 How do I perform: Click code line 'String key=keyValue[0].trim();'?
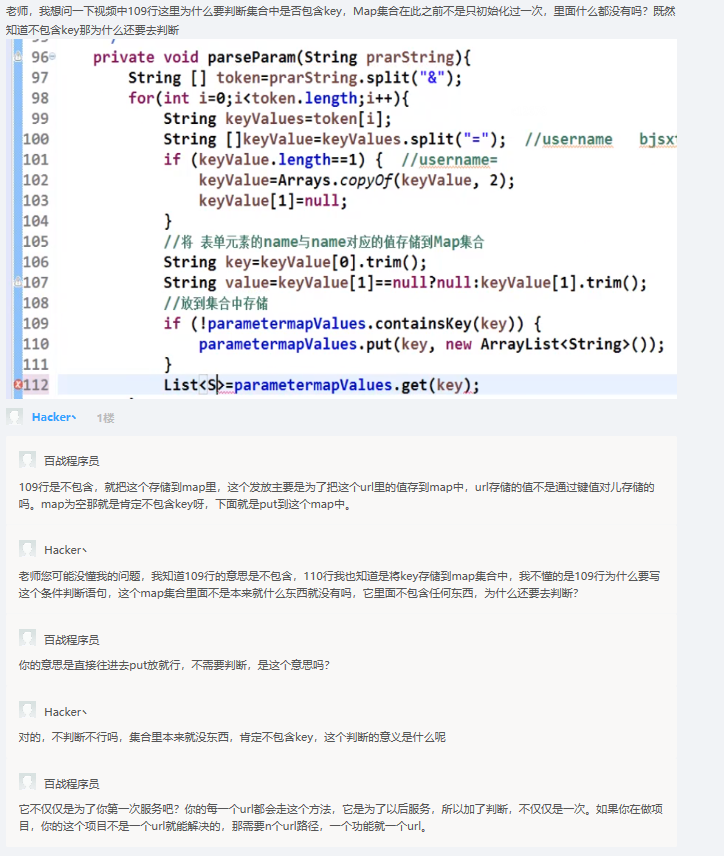click(295, 263)
